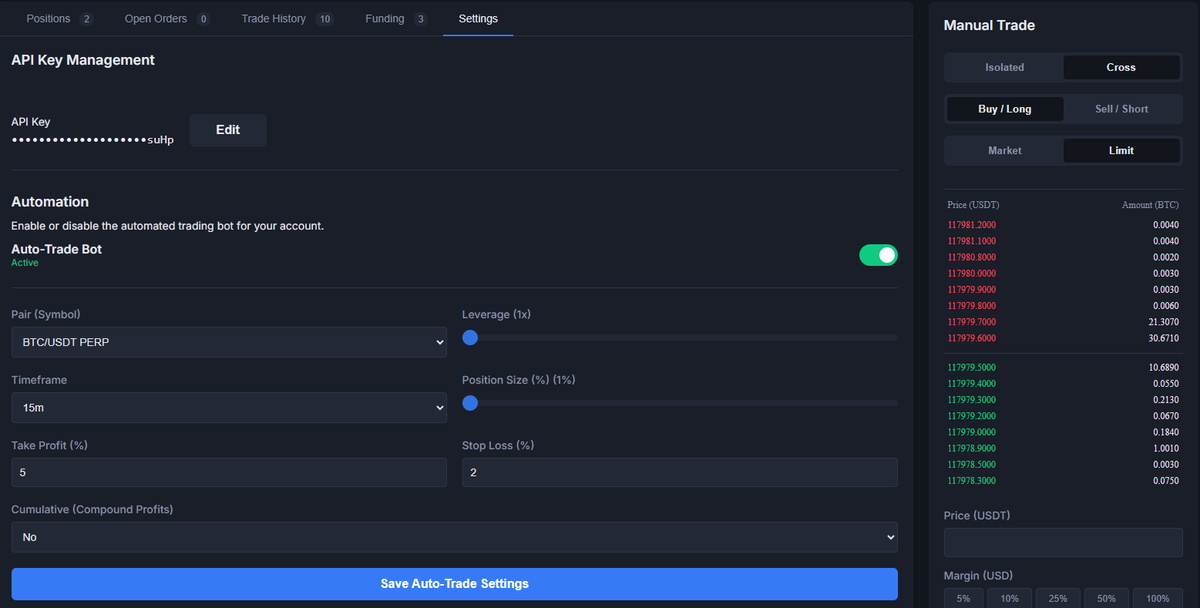Click the Take Profit (%) field
This screenshot has height=608, width=1200.
229,472
